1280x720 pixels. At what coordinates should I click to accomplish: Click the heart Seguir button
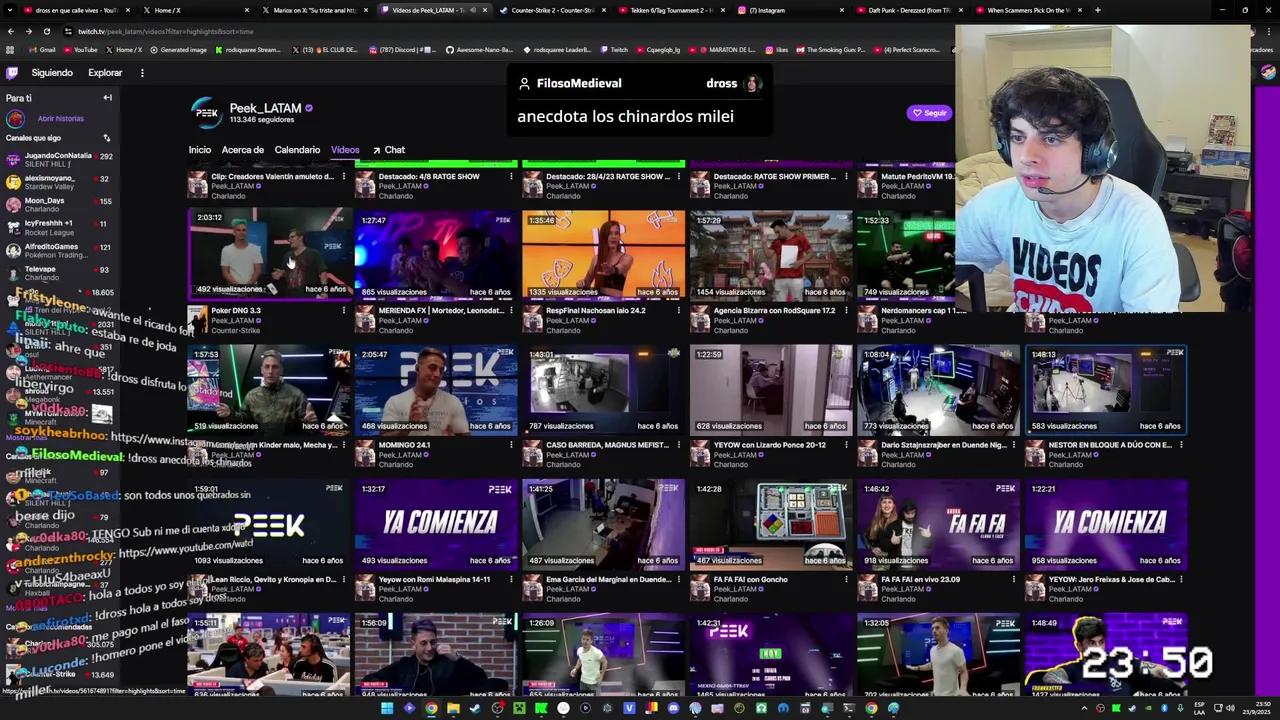pyautogui.click(x=929, y=113)
